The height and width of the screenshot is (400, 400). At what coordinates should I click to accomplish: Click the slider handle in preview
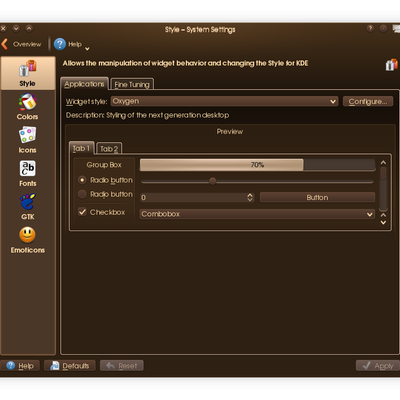coord(212,181)
